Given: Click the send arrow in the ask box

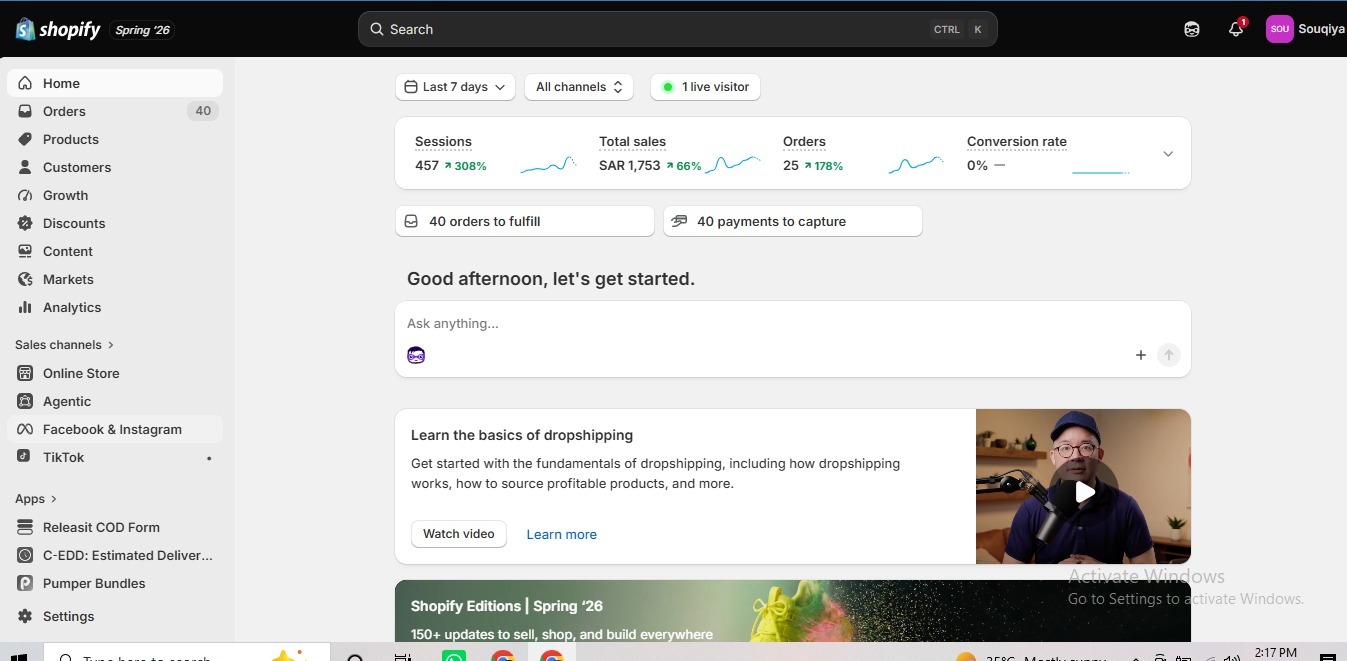Looking at the screenshot, I should pos(1168,355).
